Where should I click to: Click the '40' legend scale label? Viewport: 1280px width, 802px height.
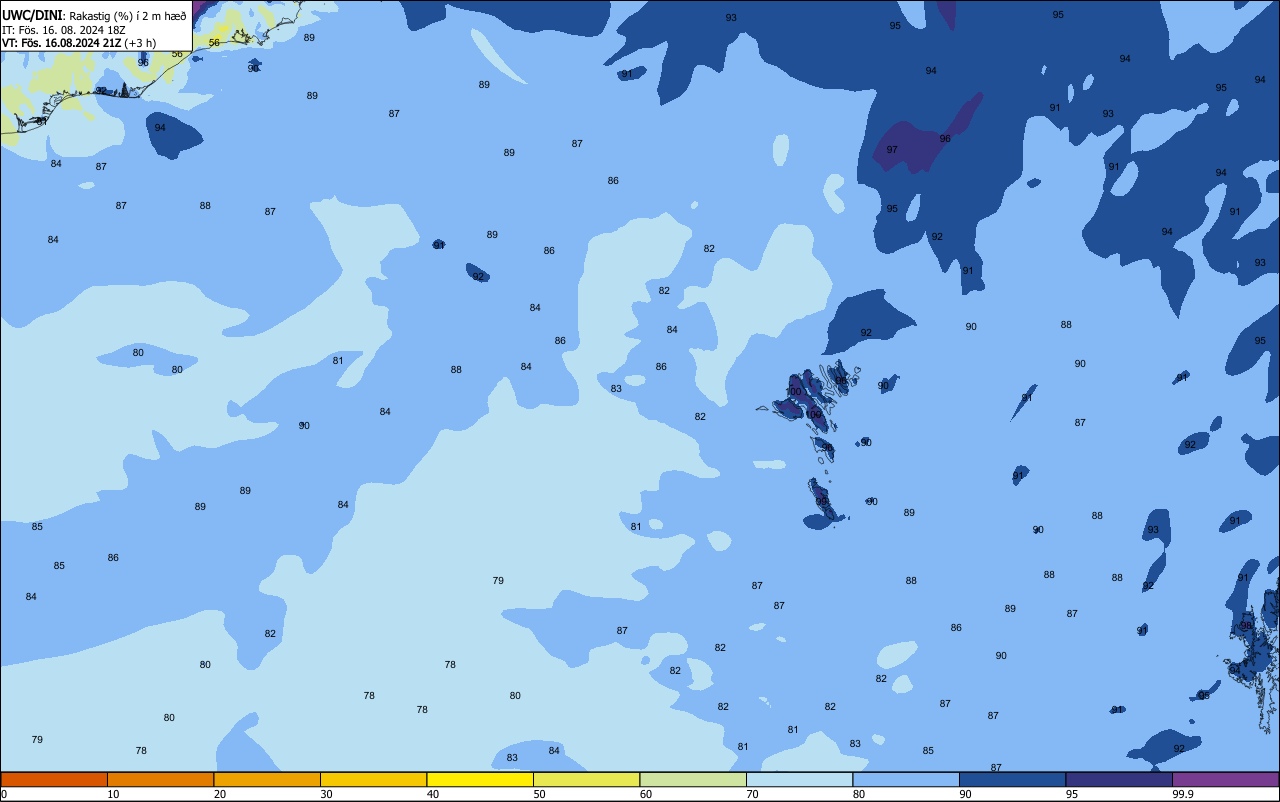(433, 794)
